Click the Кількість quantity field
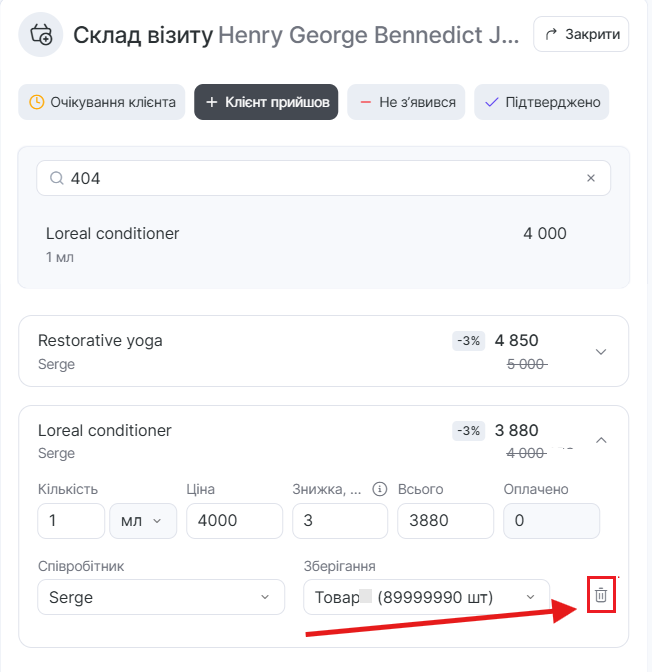The height and width of the screenshot is (672, 652). [71, 521]
